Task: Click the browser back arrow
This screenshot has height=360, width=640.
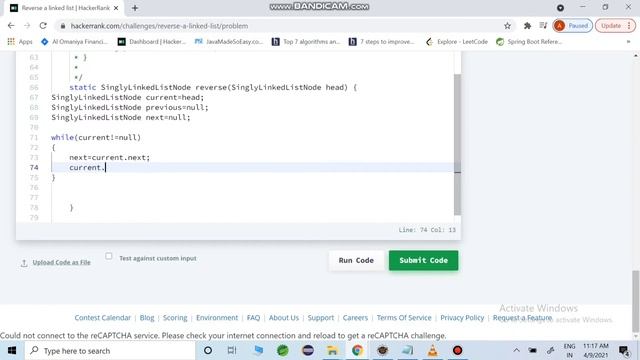Action: point(11,26)
